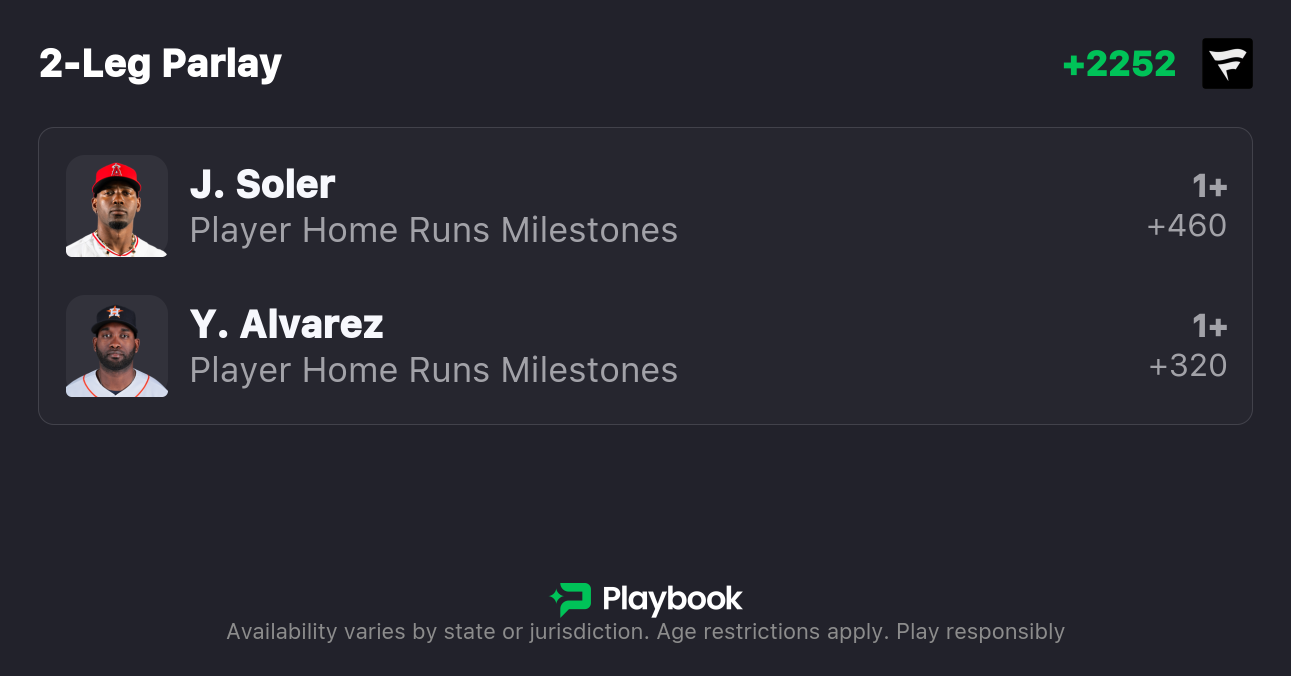Click the 1+ milestone for J. Soler

pos(1209,186)
